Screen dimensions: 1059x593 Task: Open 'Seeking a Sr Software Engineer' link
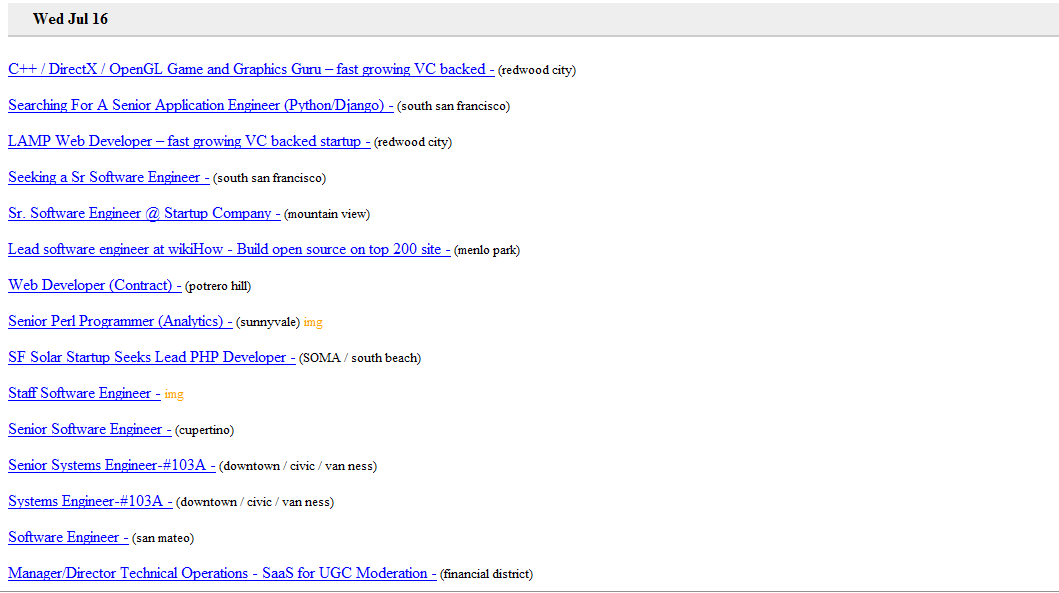click(x=109, y=178)
